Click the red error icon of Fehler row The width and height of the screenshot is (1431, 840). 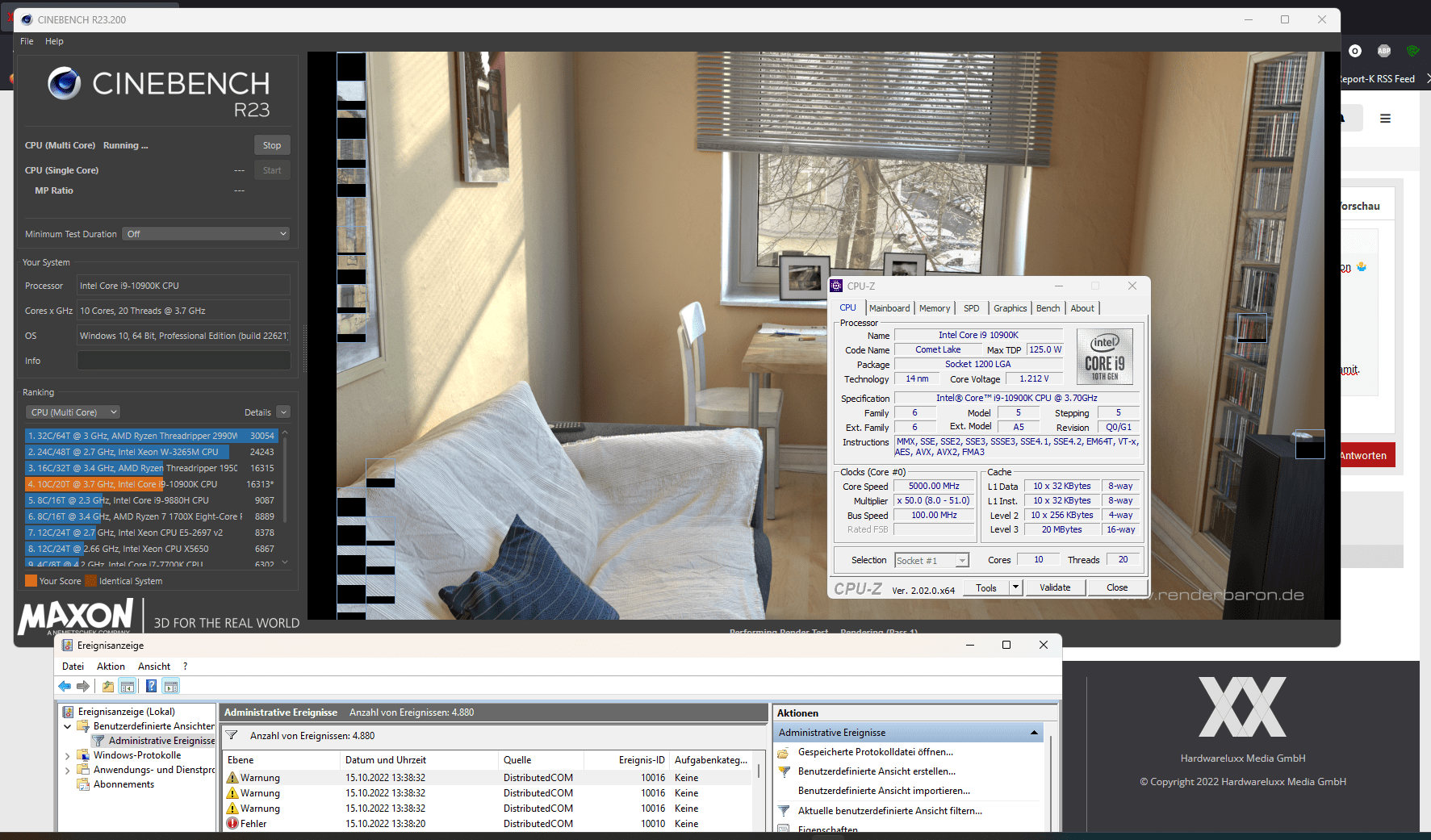click(x=232, y=824)
